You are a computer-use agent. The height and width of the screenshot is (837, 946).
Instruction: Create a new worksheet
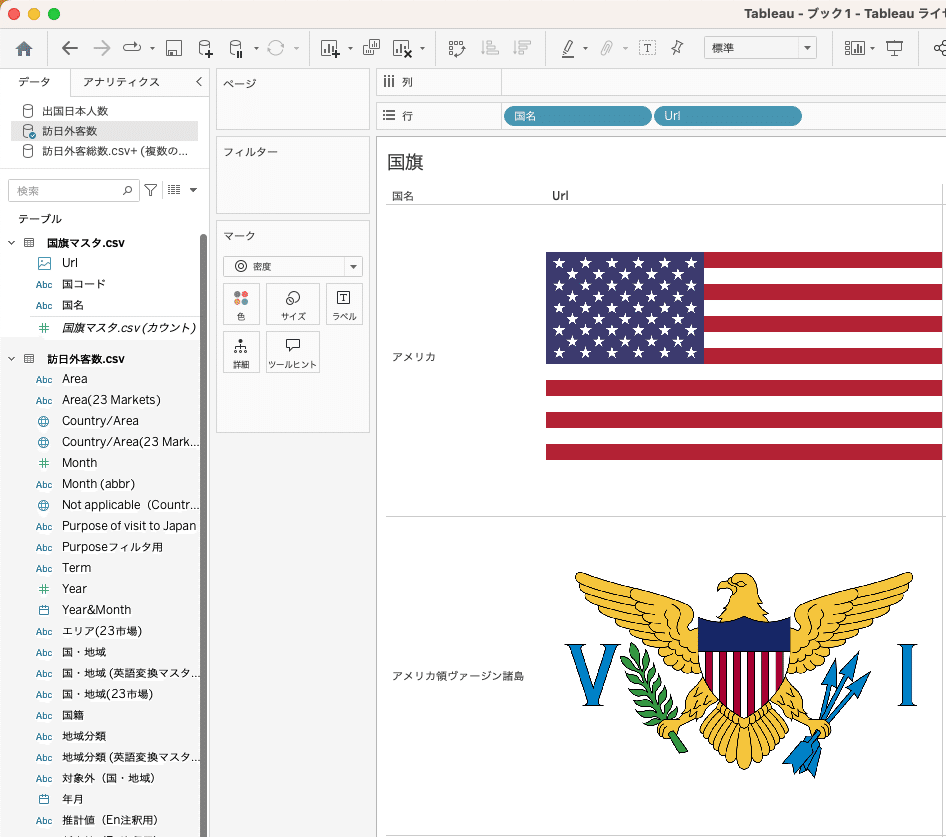(329, 48)
